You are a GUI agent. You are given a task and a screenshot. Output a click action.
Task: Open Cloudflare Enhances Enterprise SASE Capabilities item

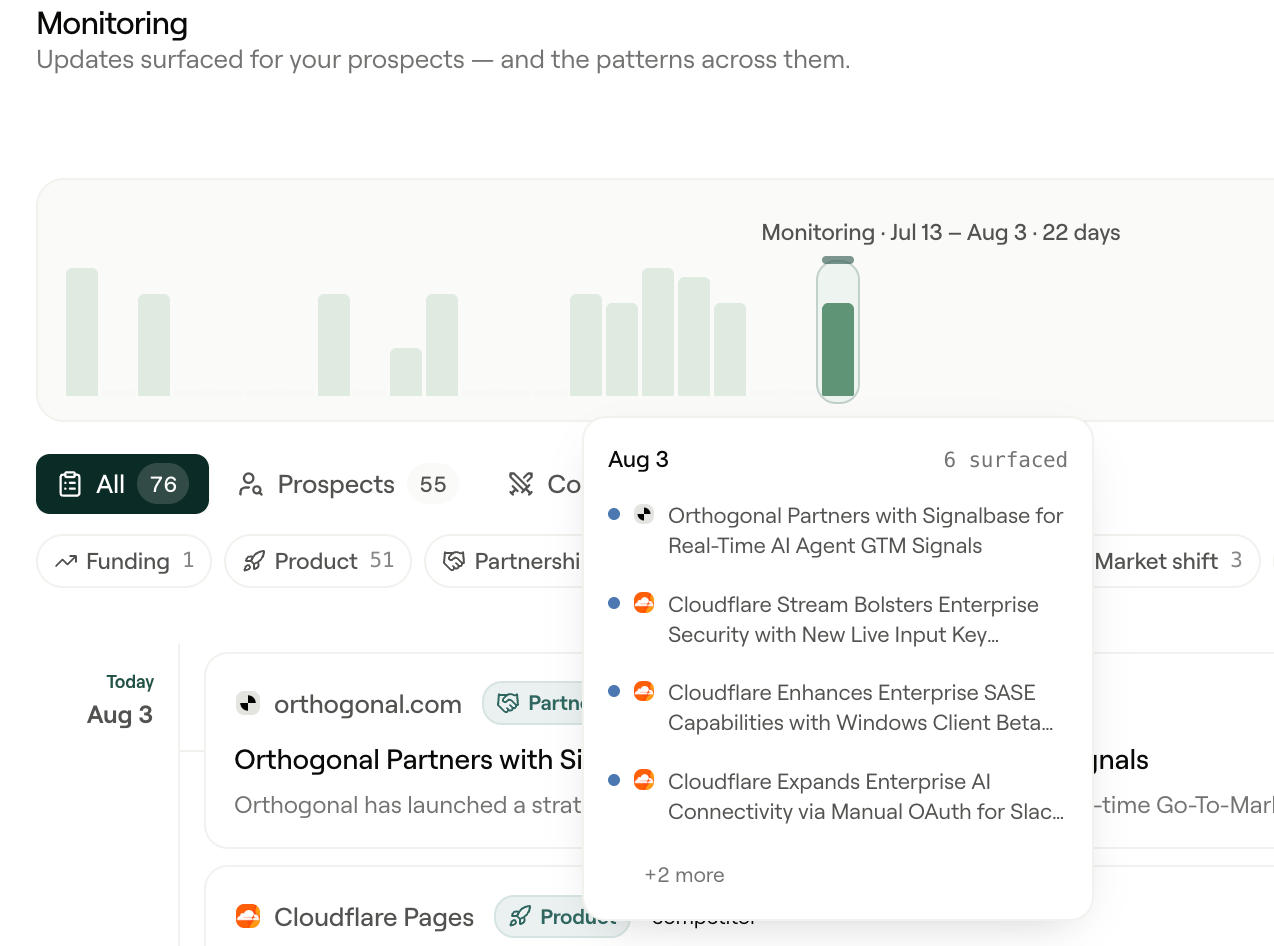coord(838,707)
